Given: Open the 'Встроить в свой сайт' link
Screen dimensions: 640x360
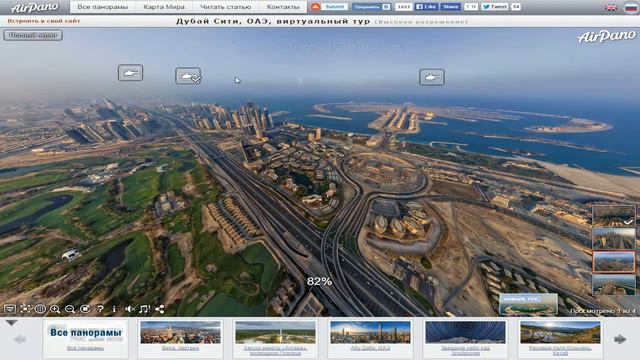Looking at the screenshot, I should (44, 21).
